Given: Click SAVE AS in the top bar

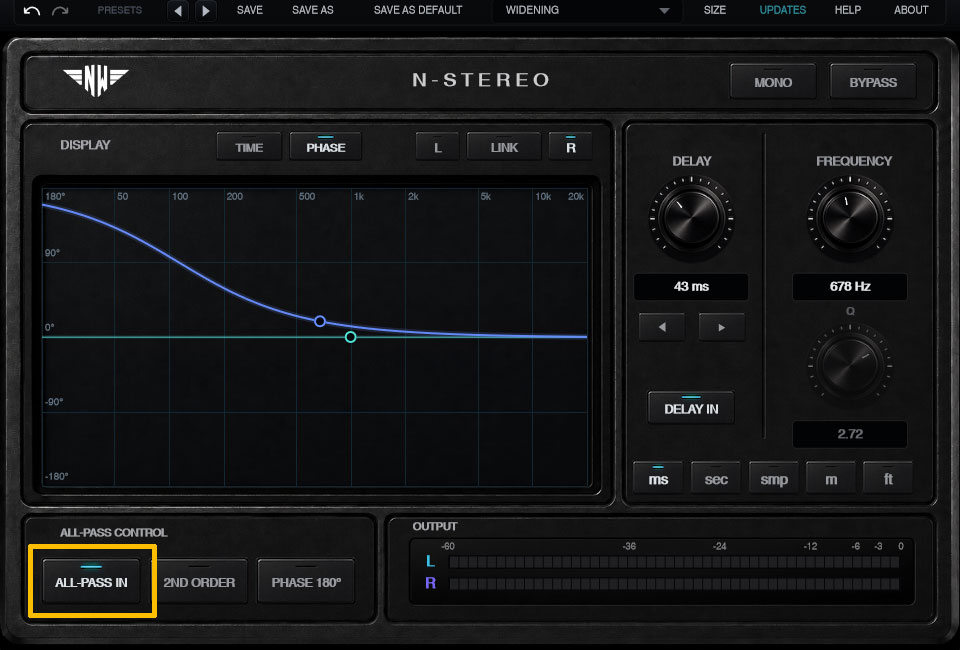Looking at the screenshot, I should click(312, 10).
